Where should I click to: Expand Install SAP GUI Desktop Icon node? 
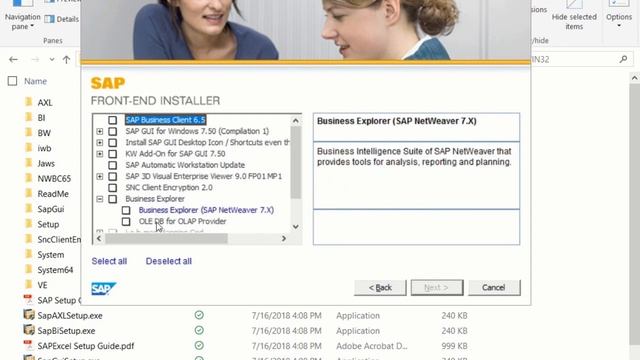pos(100,142)
